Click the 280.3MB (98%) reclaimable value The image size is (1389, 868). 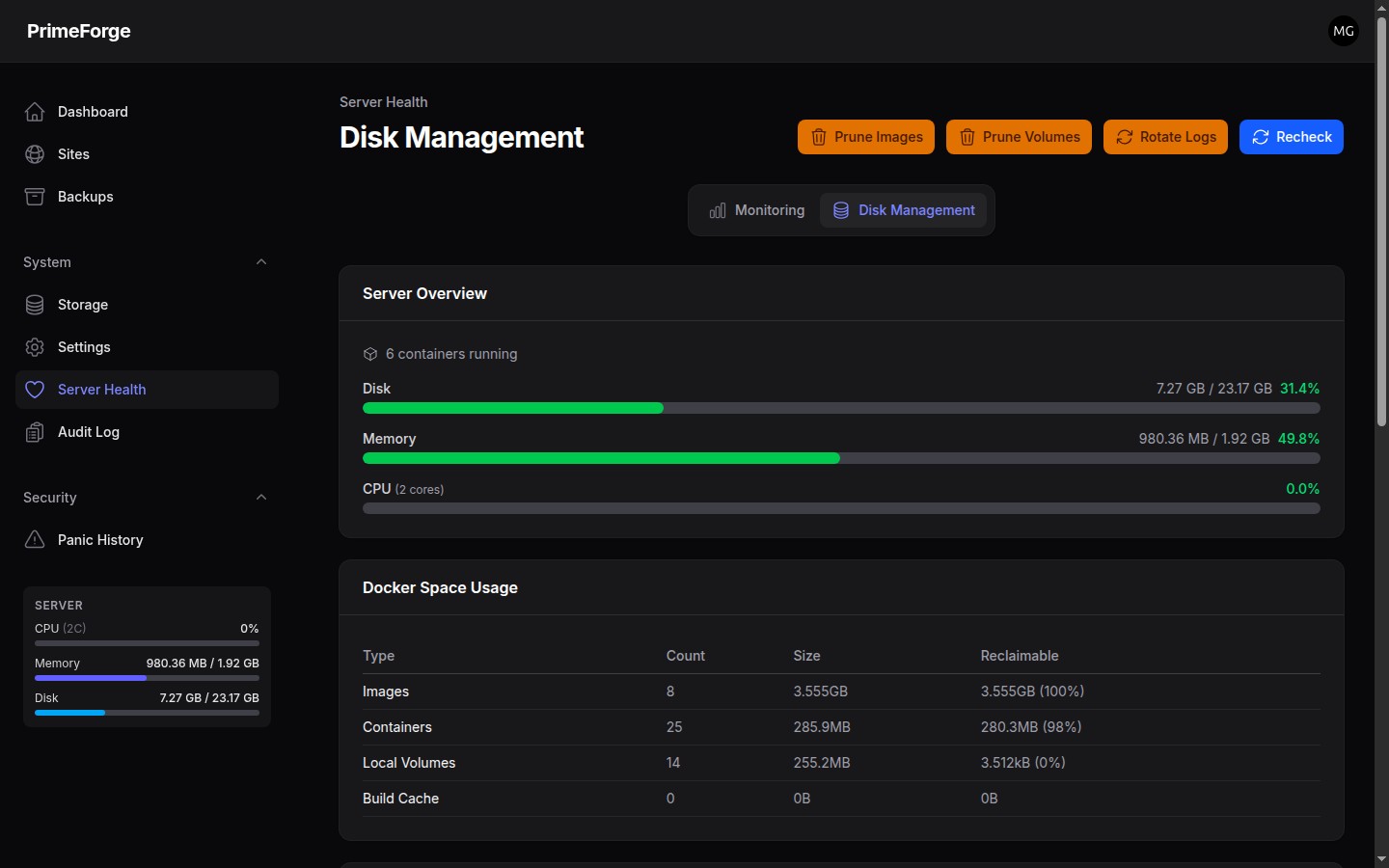pos(1031,727)
